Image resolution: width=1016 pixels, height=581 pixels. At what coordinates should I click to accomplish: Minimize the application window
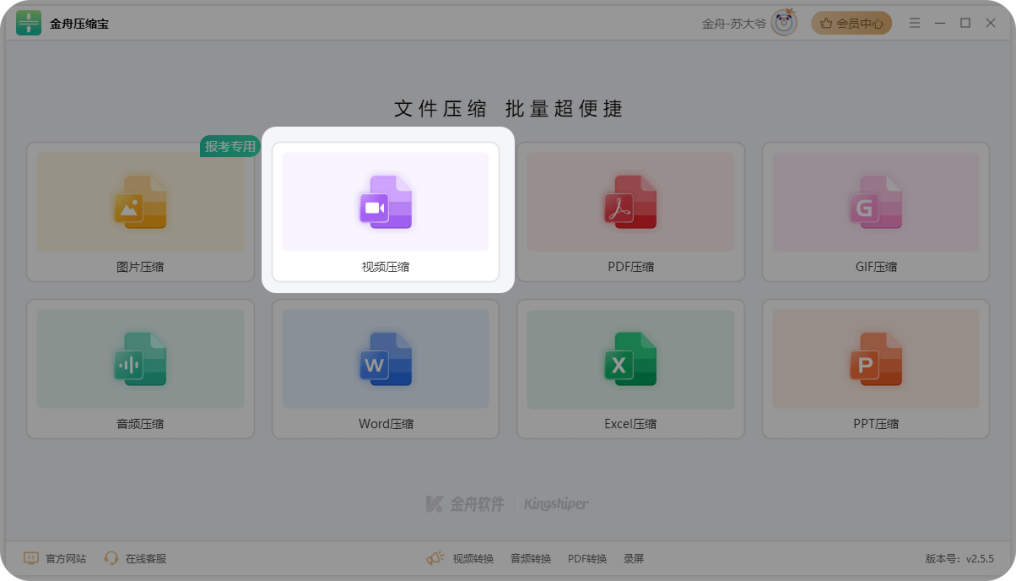tap(940, 23)
